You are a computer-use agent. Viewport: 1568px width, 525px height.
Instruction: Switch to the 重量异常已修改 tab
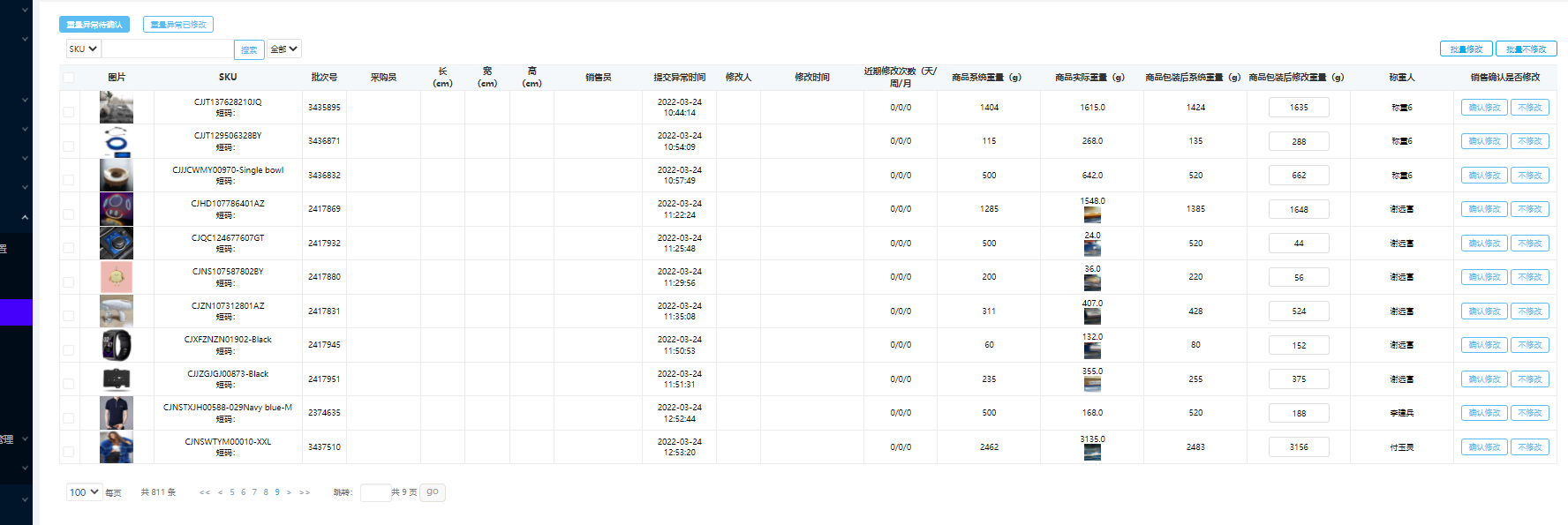(178, 25)
